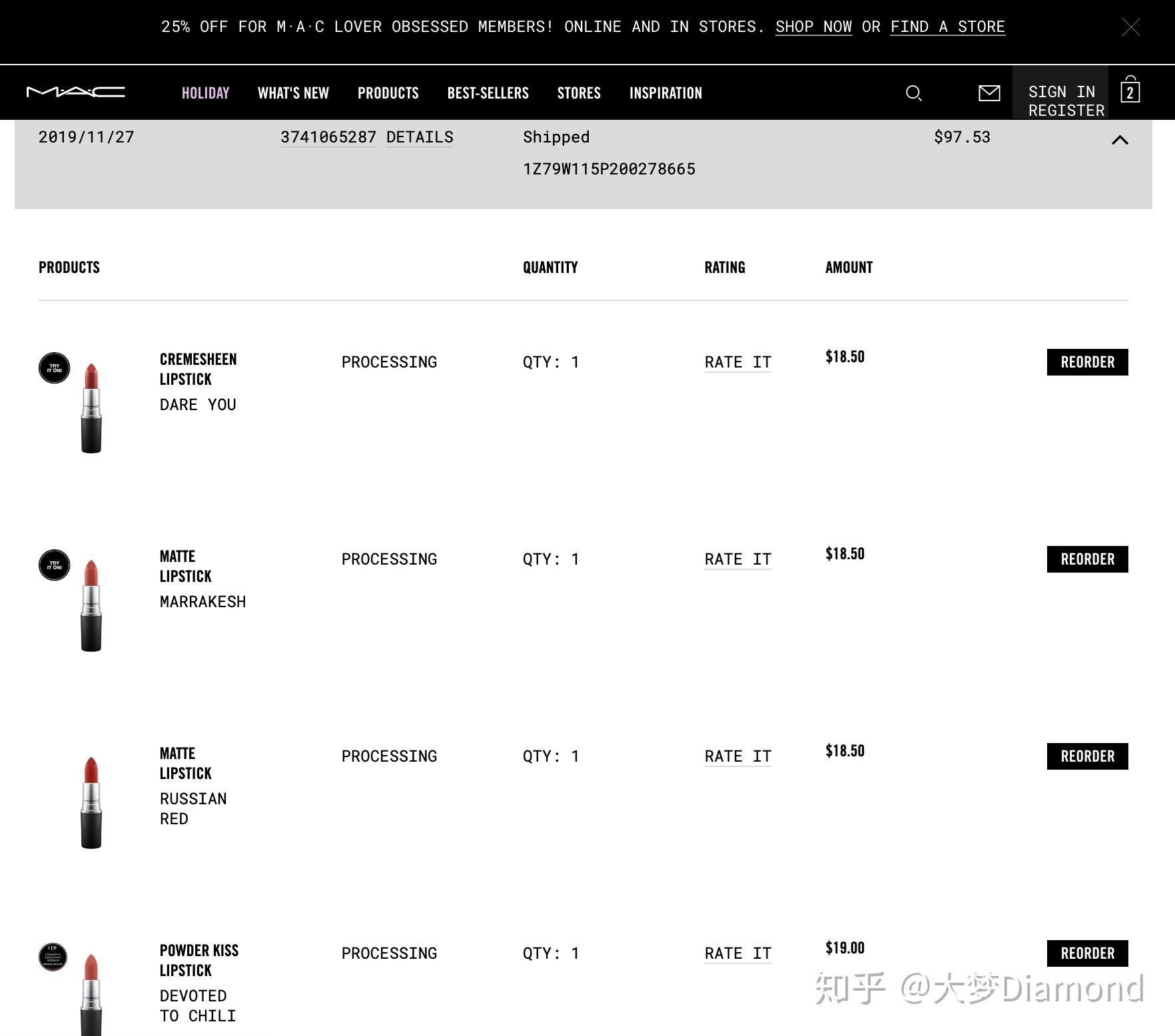Viewport: 1175px width, 1036px height.
Task: Open the What's New menu
Action: pyautogui.click(x=293, y=93)
